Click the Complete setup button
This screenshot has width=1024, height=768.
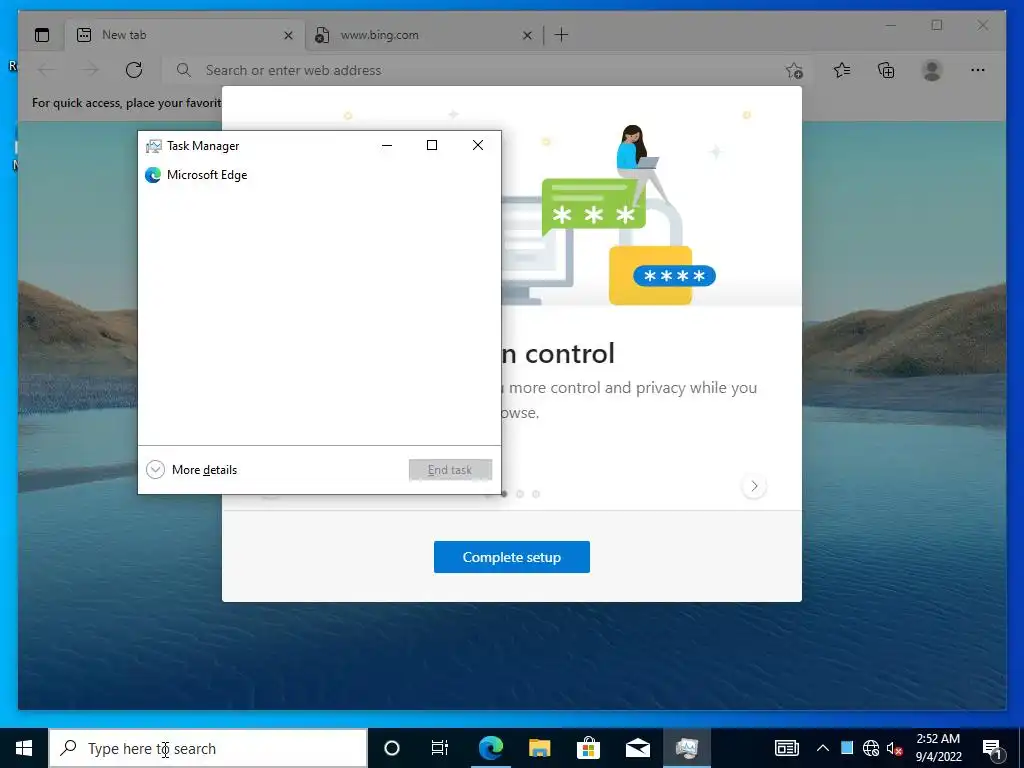pyautogui.click(x=511, y=557)
